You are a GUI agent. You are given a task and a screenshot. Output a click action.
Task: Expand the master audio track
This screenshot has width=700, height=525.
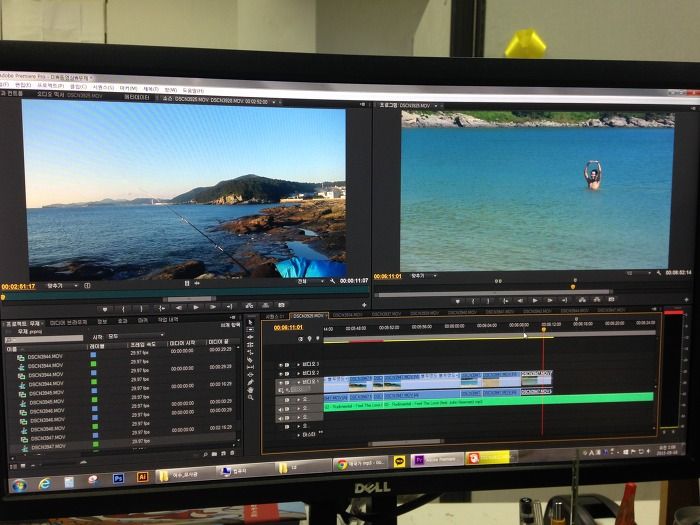298,434
